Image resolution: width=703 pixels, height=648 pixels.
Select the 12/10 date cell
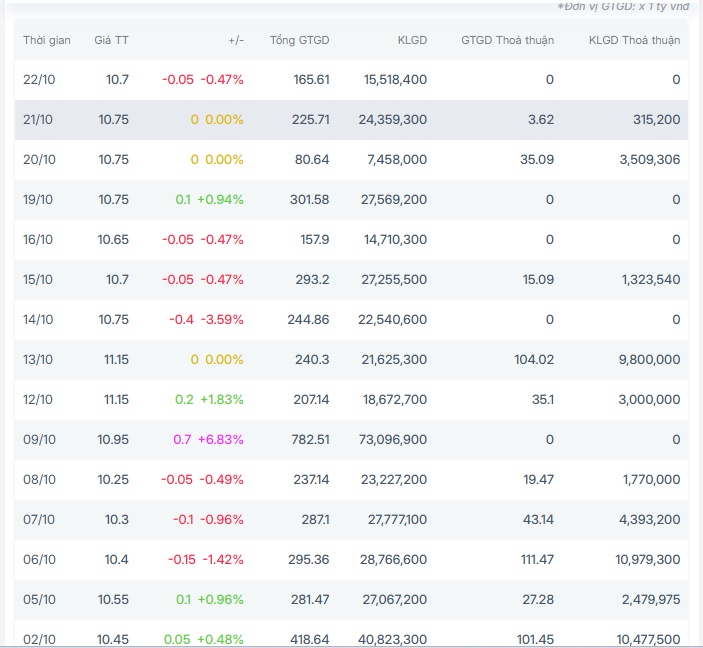coord(38,400)
